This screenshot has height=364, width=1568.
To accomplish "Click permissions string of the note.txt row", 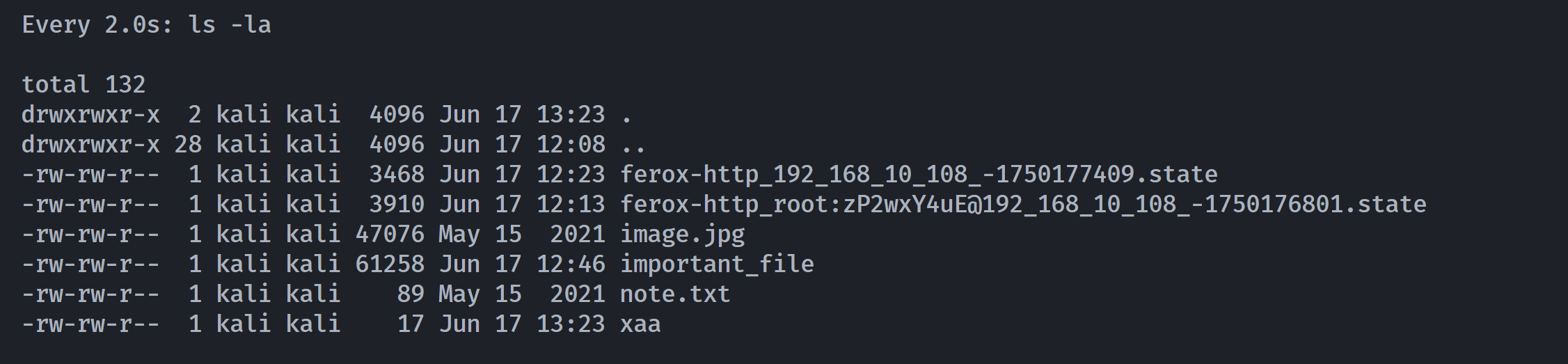I will [x=90, y=294].
